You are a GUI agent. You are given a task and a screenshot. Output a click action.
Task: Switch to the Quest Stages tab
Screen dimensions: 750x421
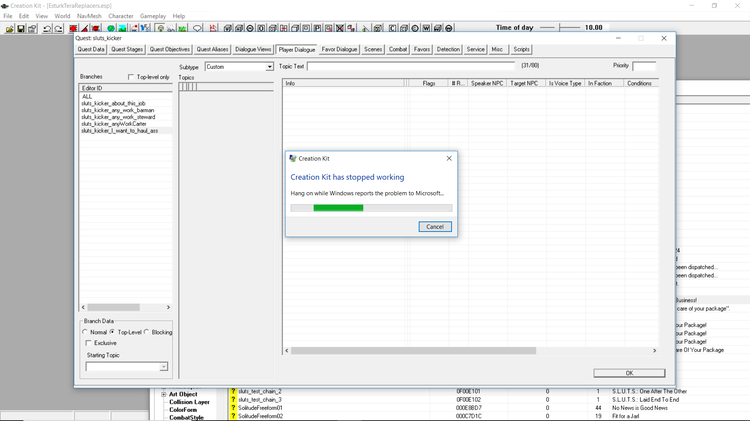pos(127,49)
